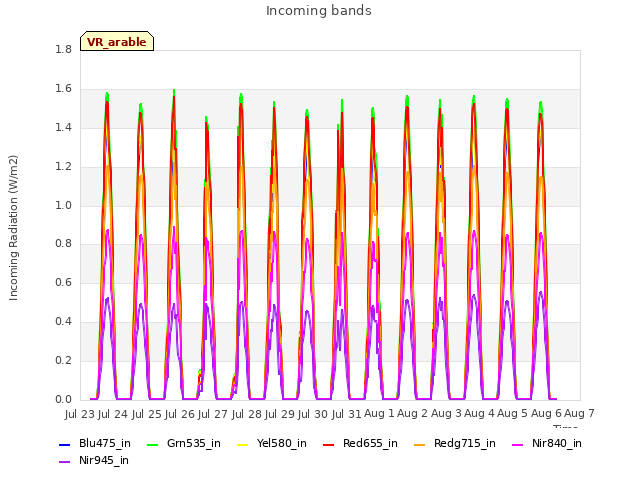Click the Jul 31 x-axis tick label

(346, 414)
